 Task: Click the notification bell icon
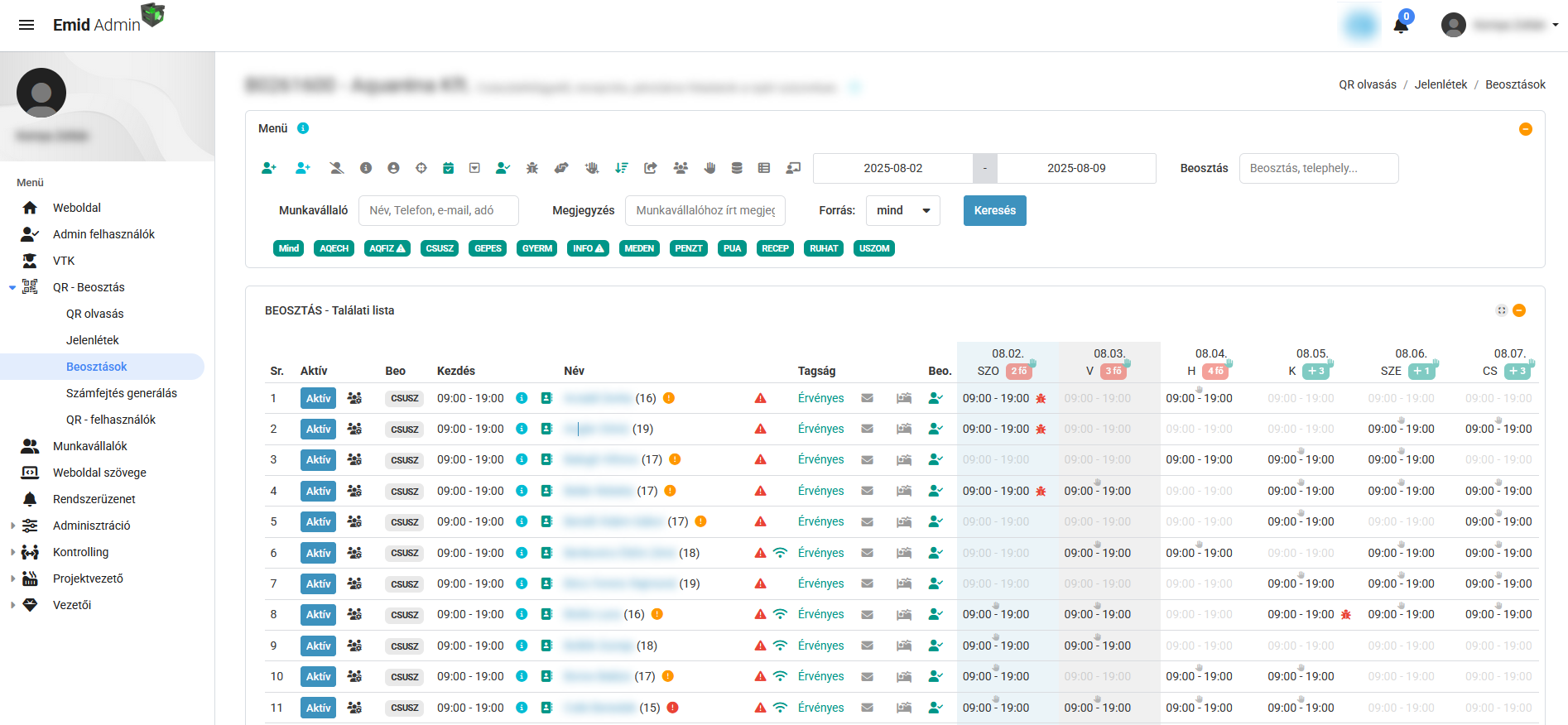point(1401,26)
